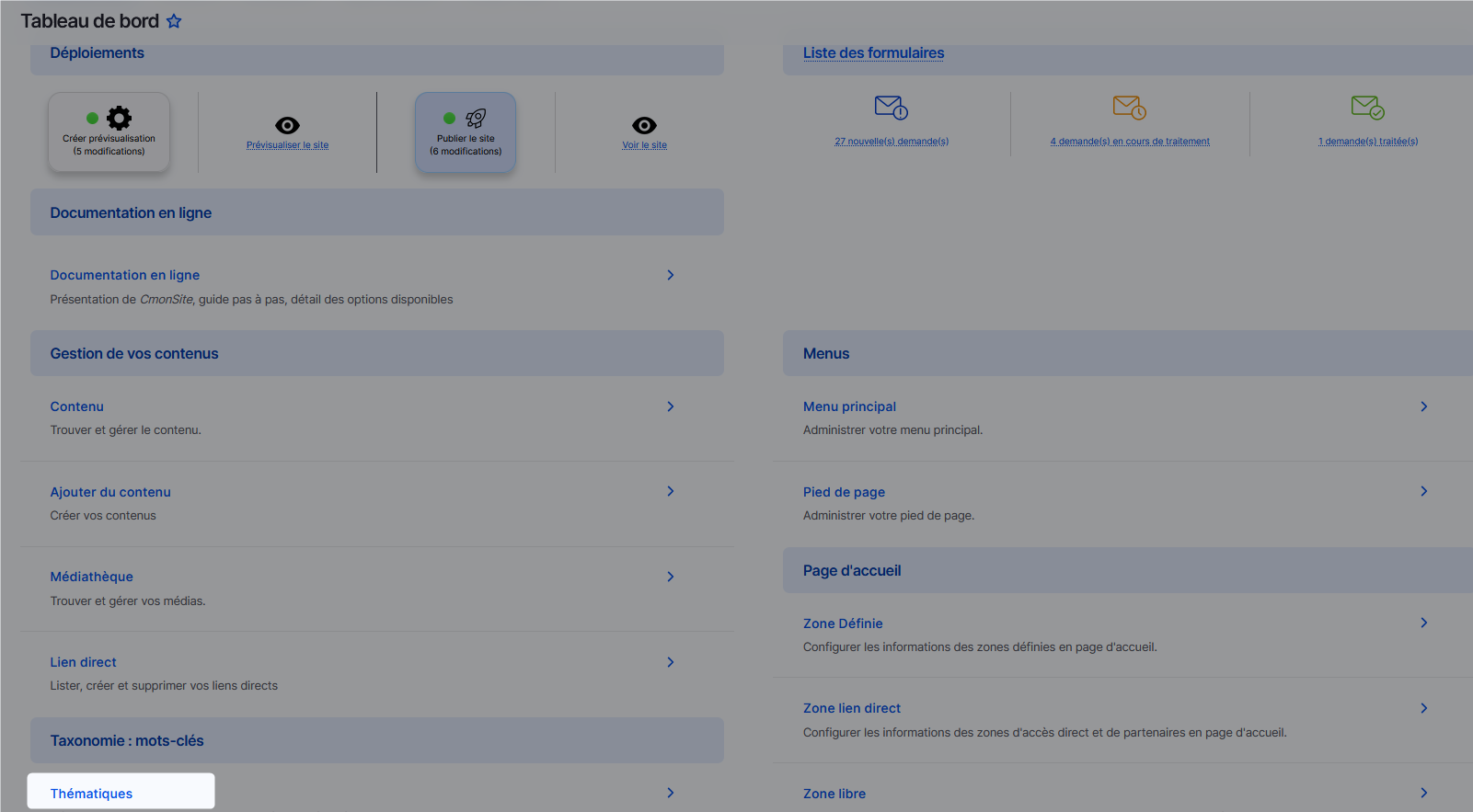The image size is (1473, 812).
Task: Star the Tableau de bord page
Action: [174, 21]
